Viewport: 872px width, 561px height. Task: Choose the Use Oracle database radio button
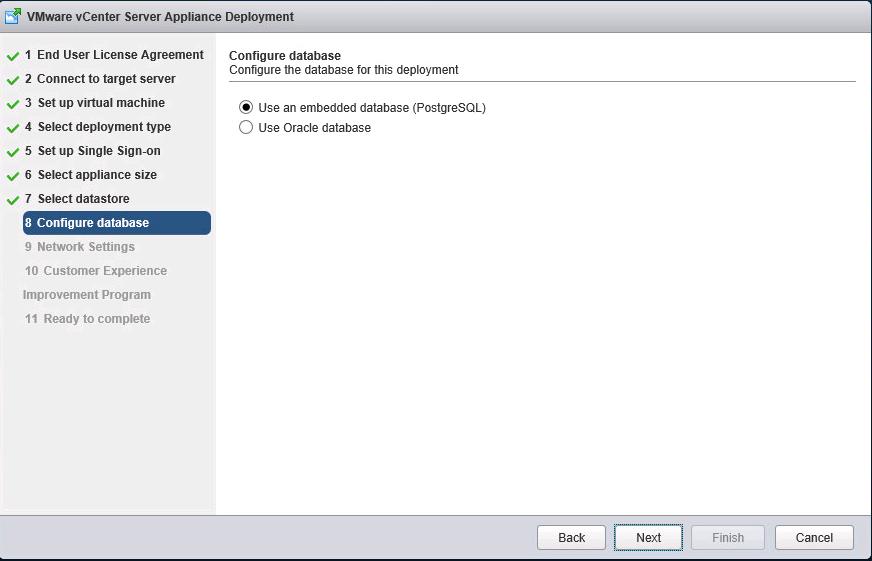pos(246,127)
